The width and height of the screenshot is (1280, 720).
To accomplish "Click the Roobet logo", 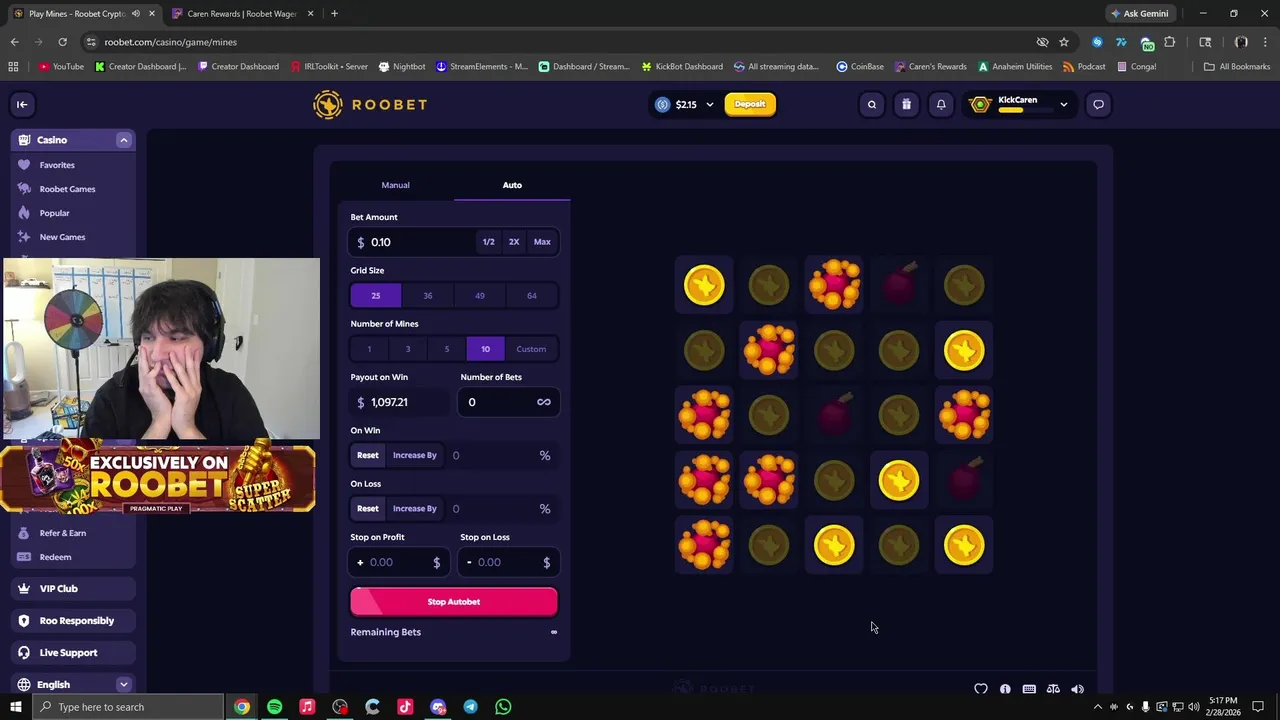I will 370,104.
